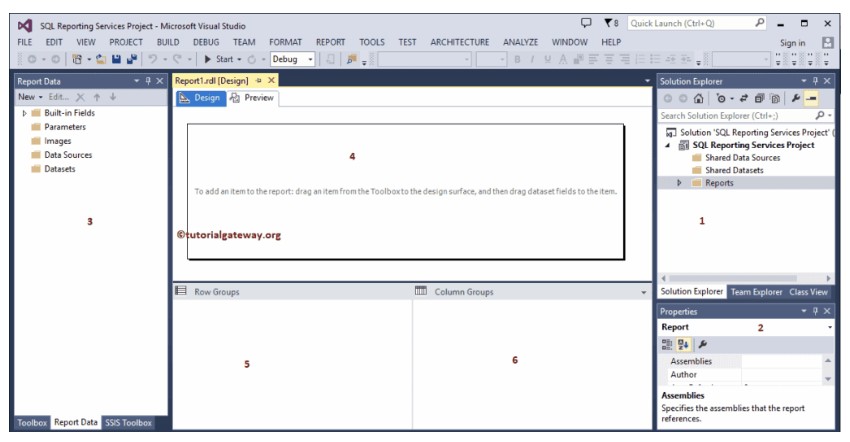Click the Preview Selected Items icon
Viewport: 850px width, 442px height.
811,98
